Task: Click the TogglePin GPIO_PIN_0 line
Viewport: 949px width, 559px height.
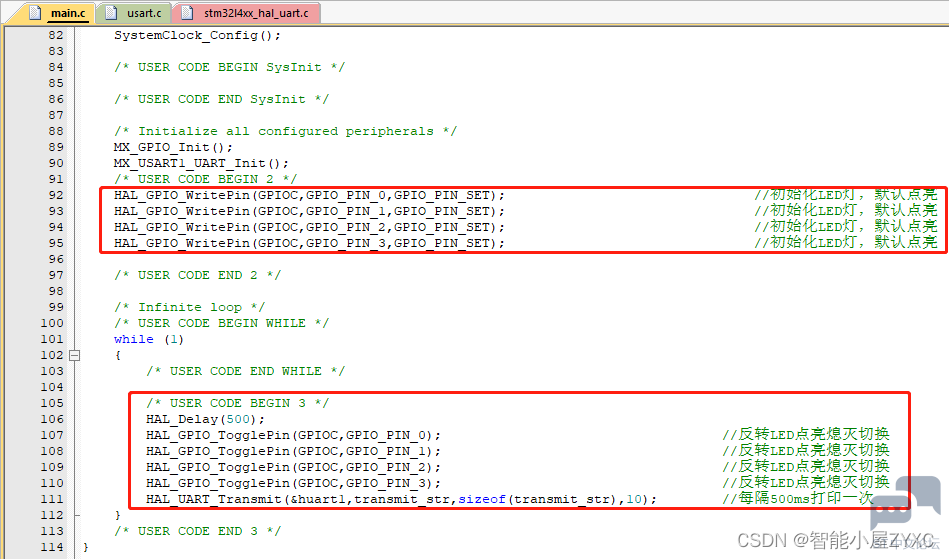Action: (x=293, y=436)
